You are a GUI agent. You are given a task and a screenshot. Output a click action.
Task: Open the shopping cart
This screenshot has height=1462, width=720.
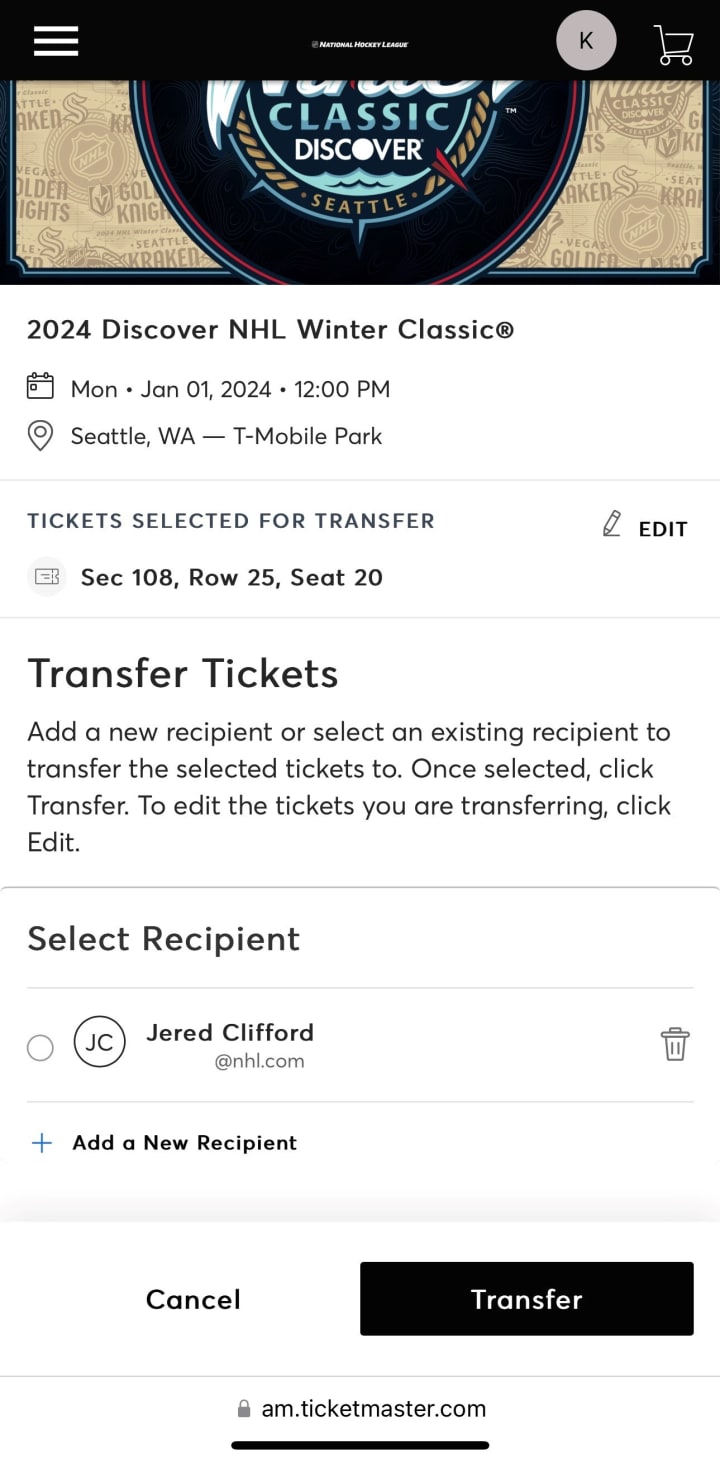click(x=673, y=44)
